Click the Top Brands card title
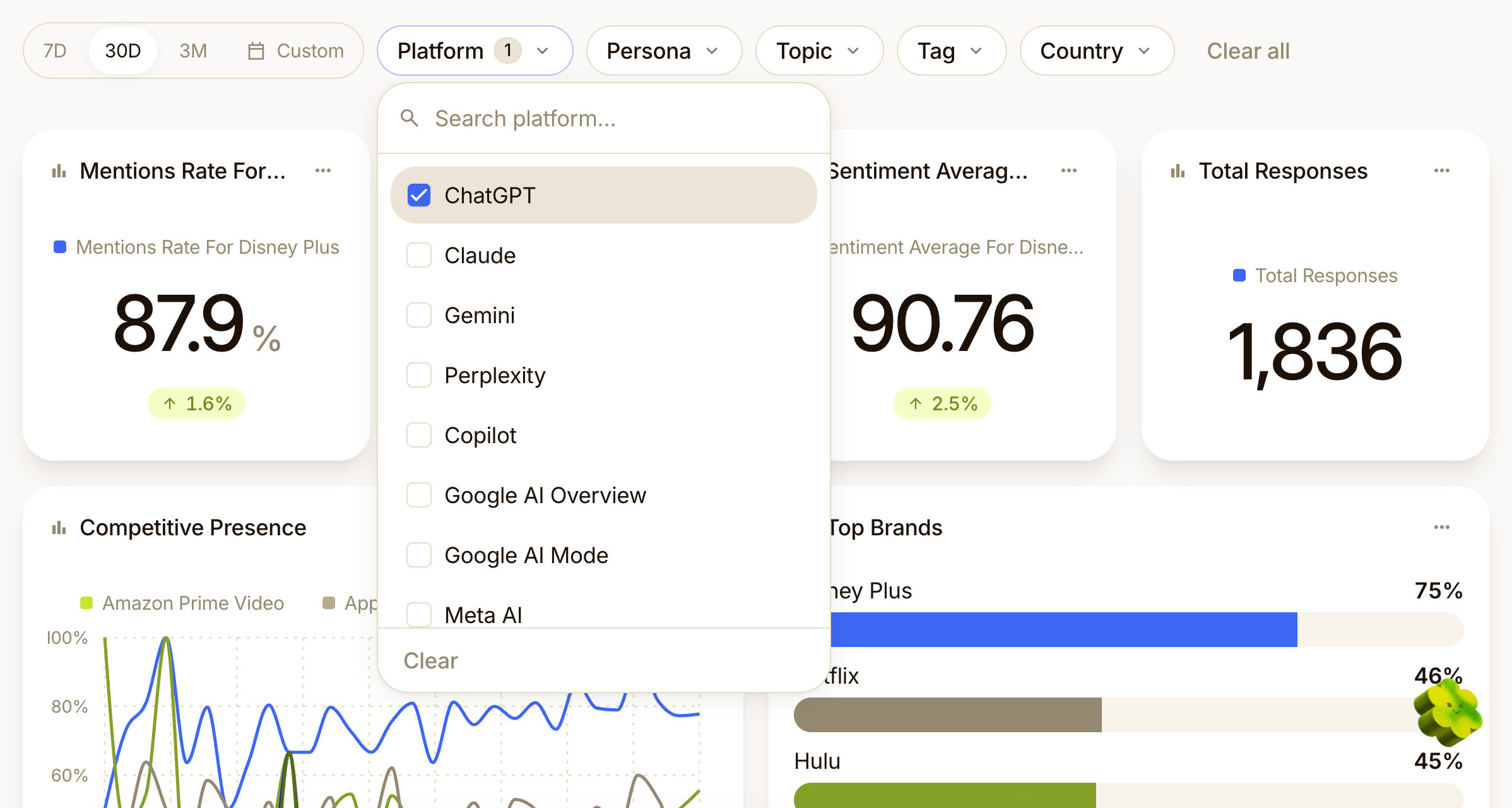This screenshot has width=1512, height=808. pyautogui.click(x=885, y=528)
